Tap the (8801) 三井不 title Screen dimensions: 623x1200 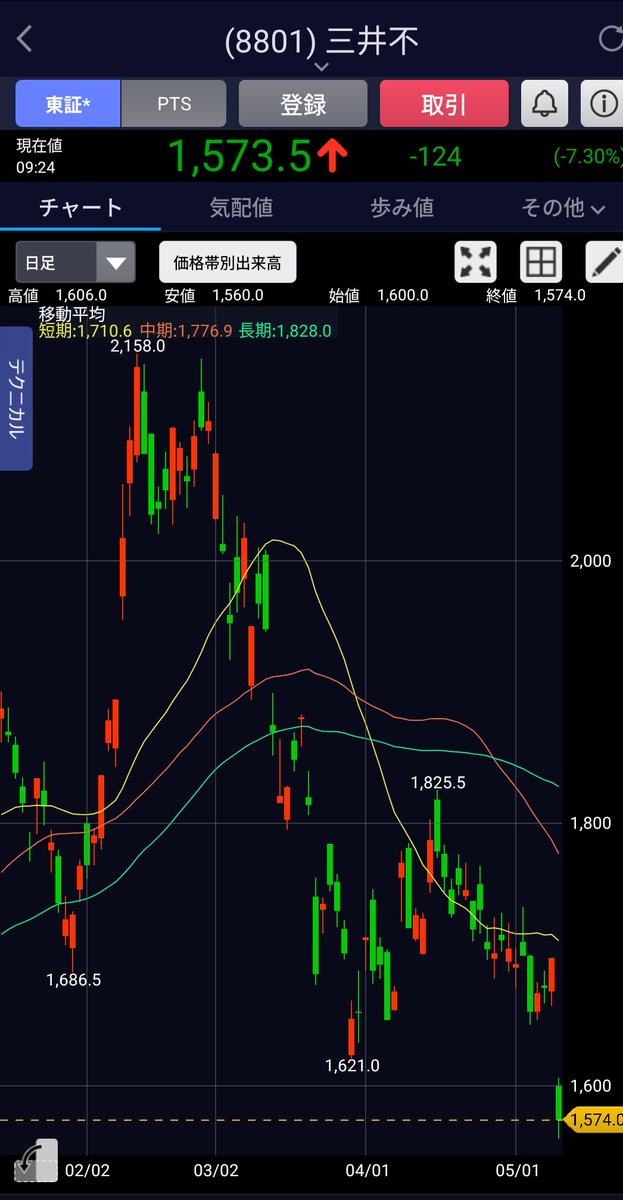tap(321, 41)
